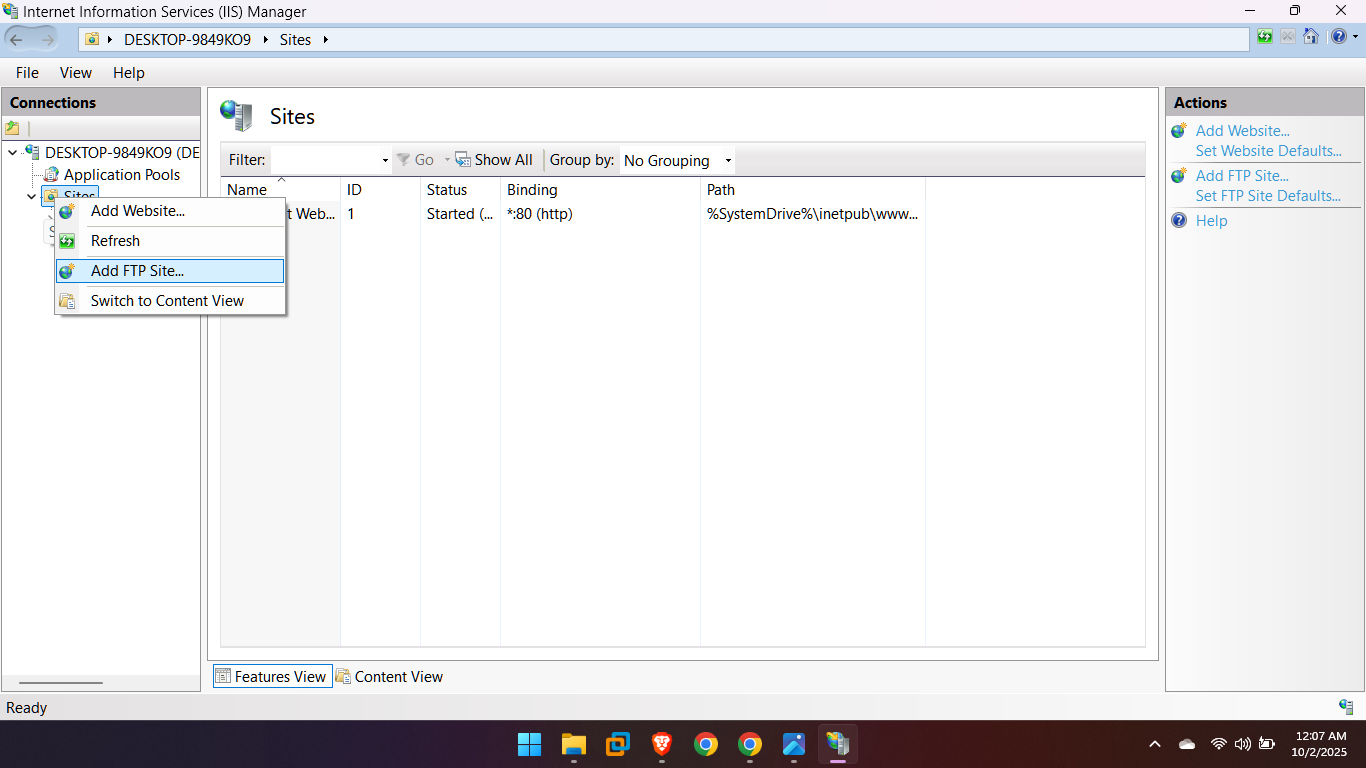The height and width of the screenshot is (768, 1366).
Task: Click Set Website Defaults link in Actions
Action: click(1268, 151)
